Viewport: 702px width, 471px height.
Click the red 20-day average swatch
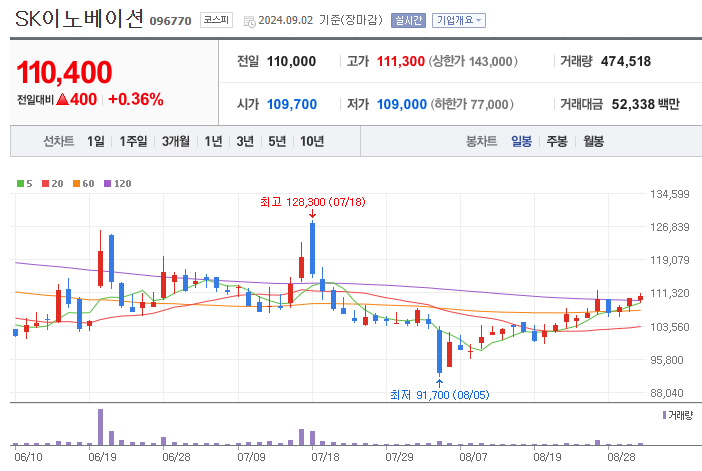click(x=45, y=184)
